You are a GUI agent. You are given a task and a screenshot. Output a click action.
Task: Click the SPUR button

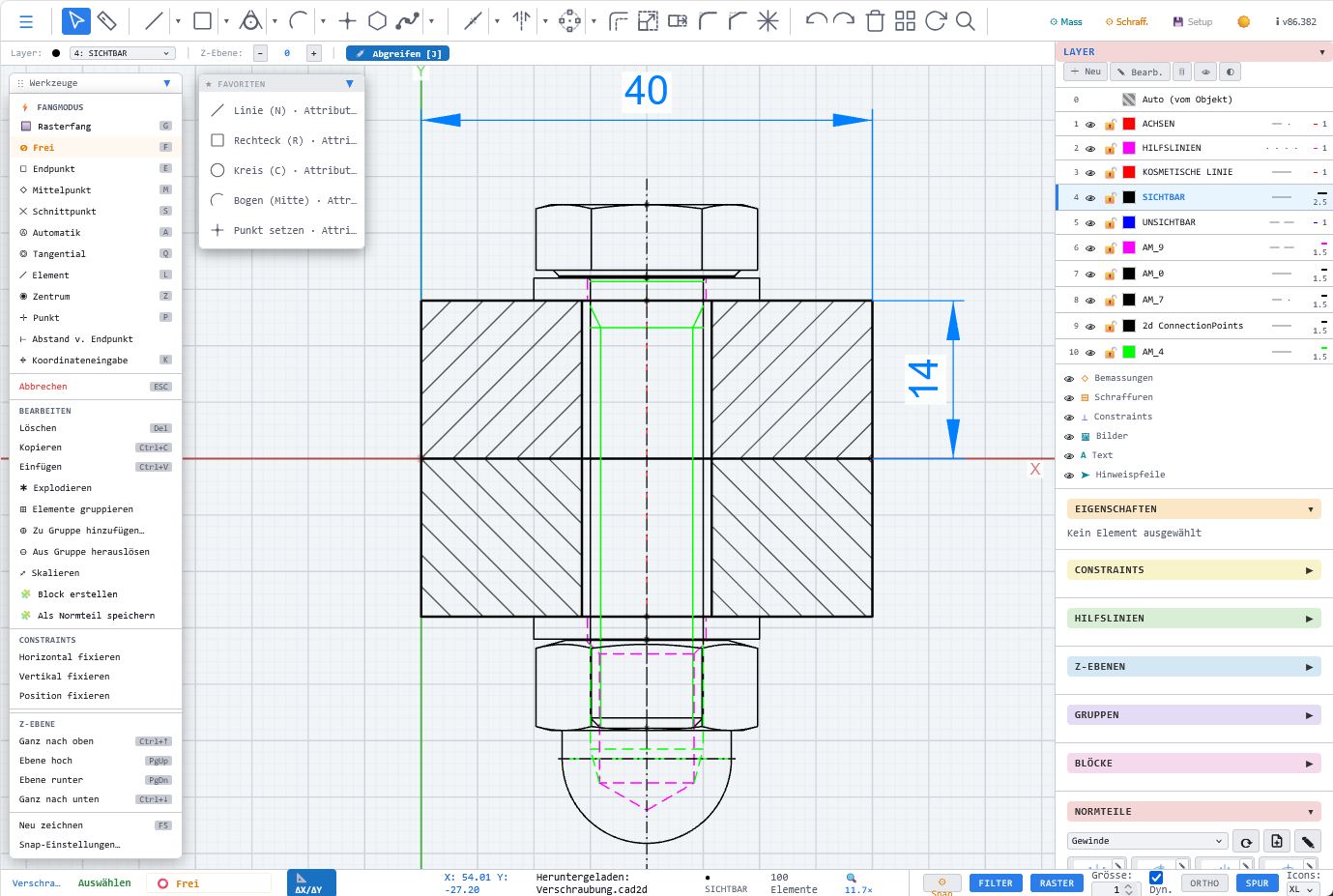click(1257, 882)
